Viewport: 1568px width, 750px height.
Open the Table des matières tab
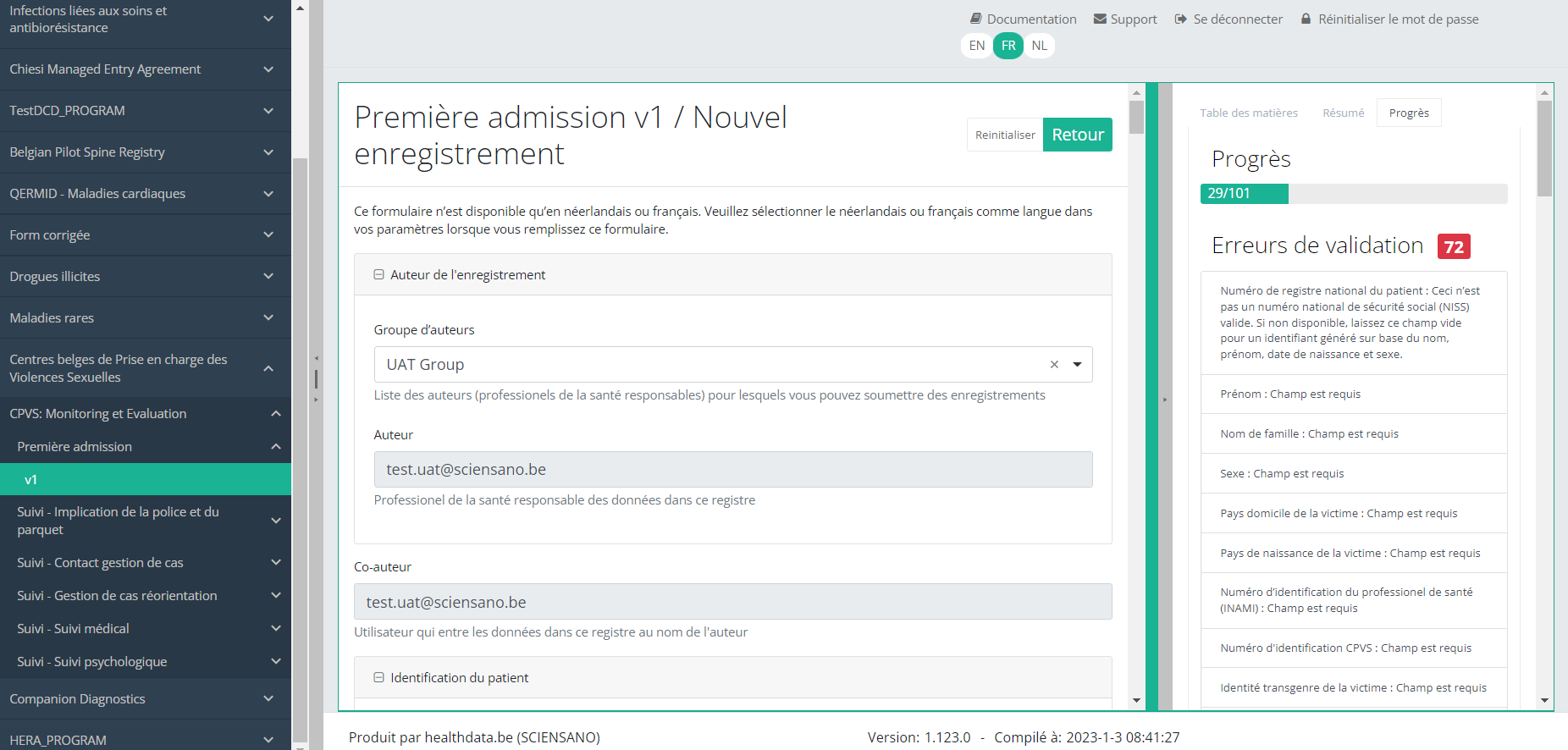1248,113
